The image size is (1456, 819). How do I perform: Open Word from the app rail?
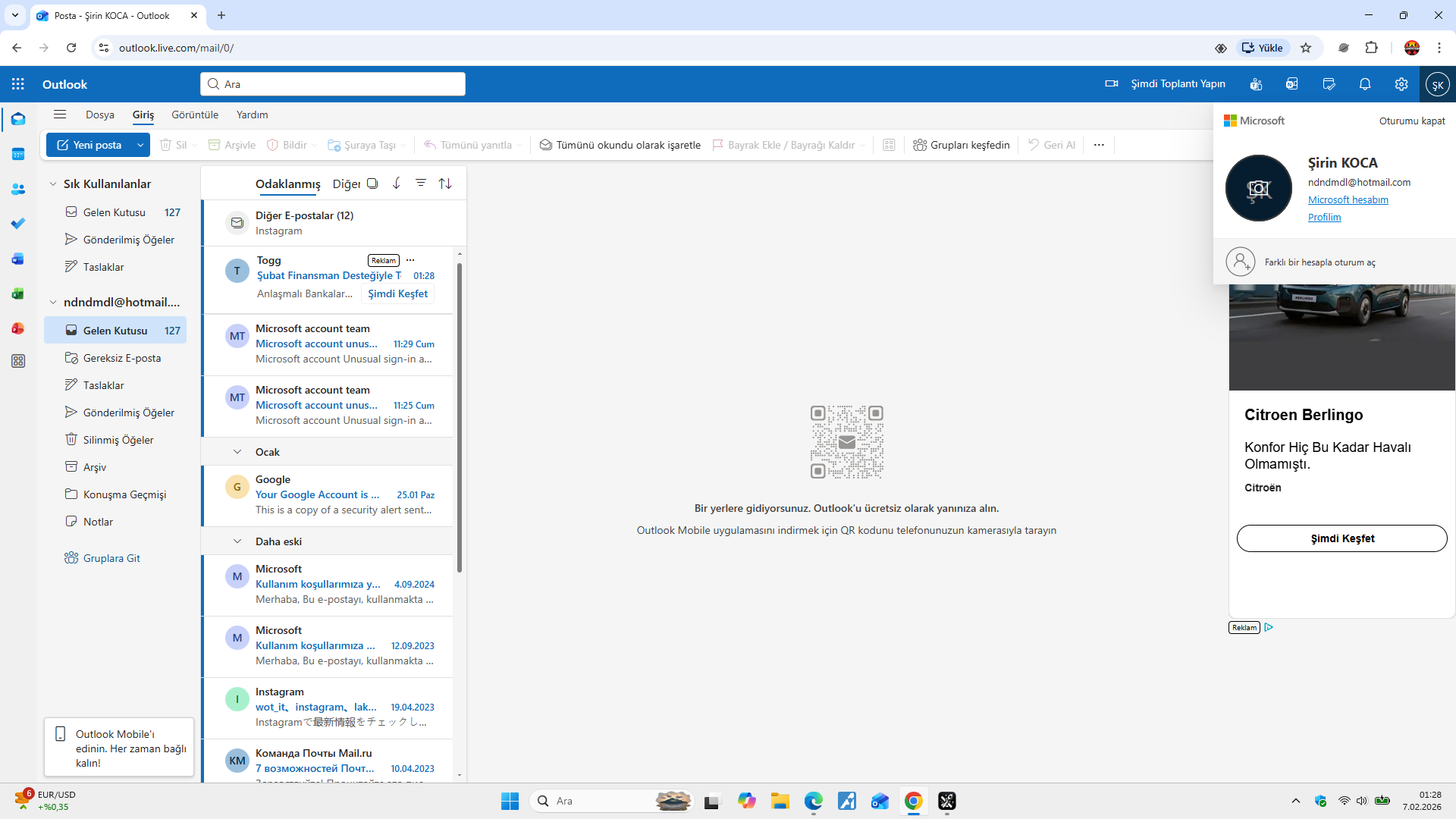pyautogui.click(x=18, y=259)
